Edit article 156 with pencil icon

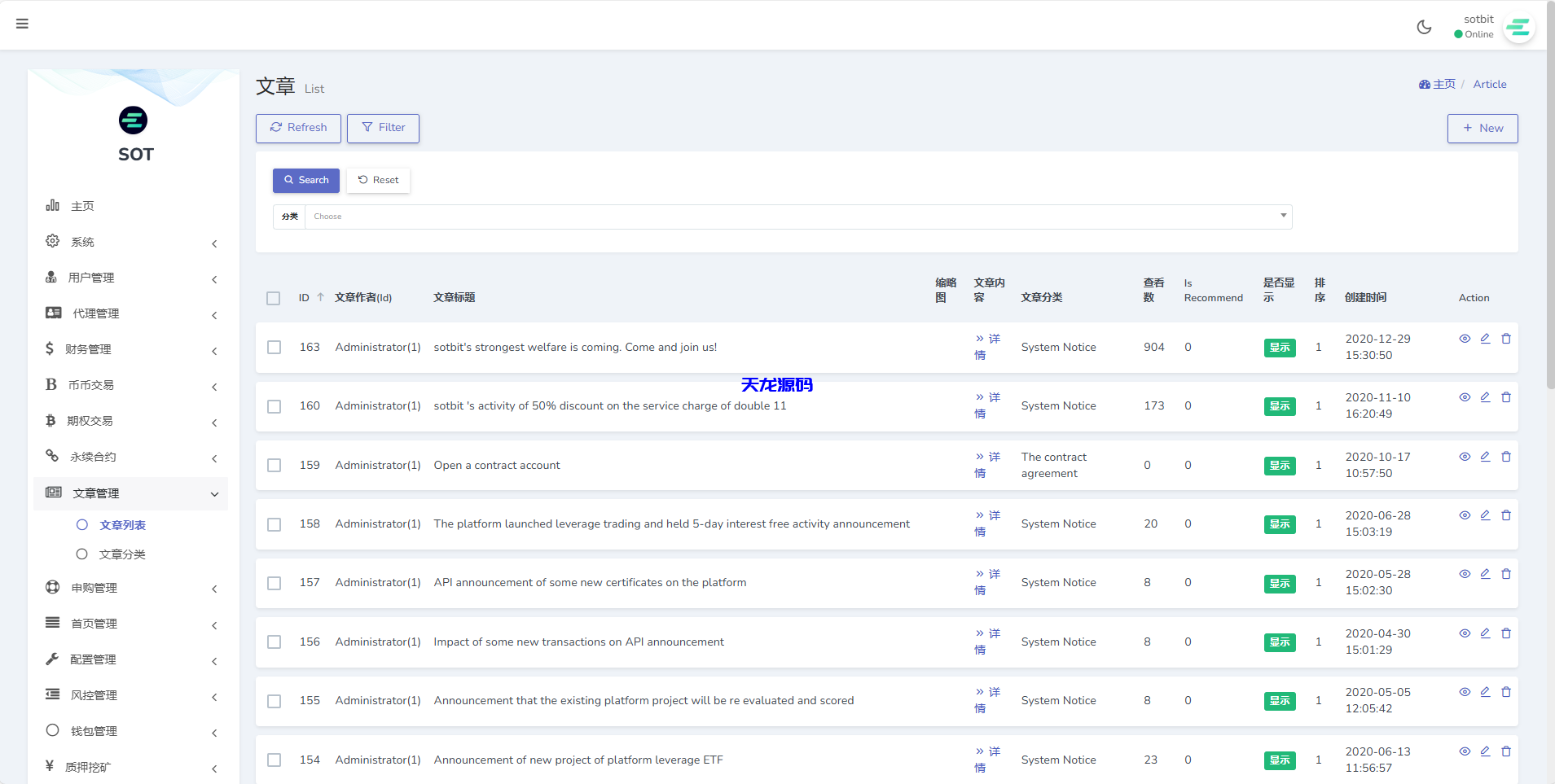click(1485, 633)
